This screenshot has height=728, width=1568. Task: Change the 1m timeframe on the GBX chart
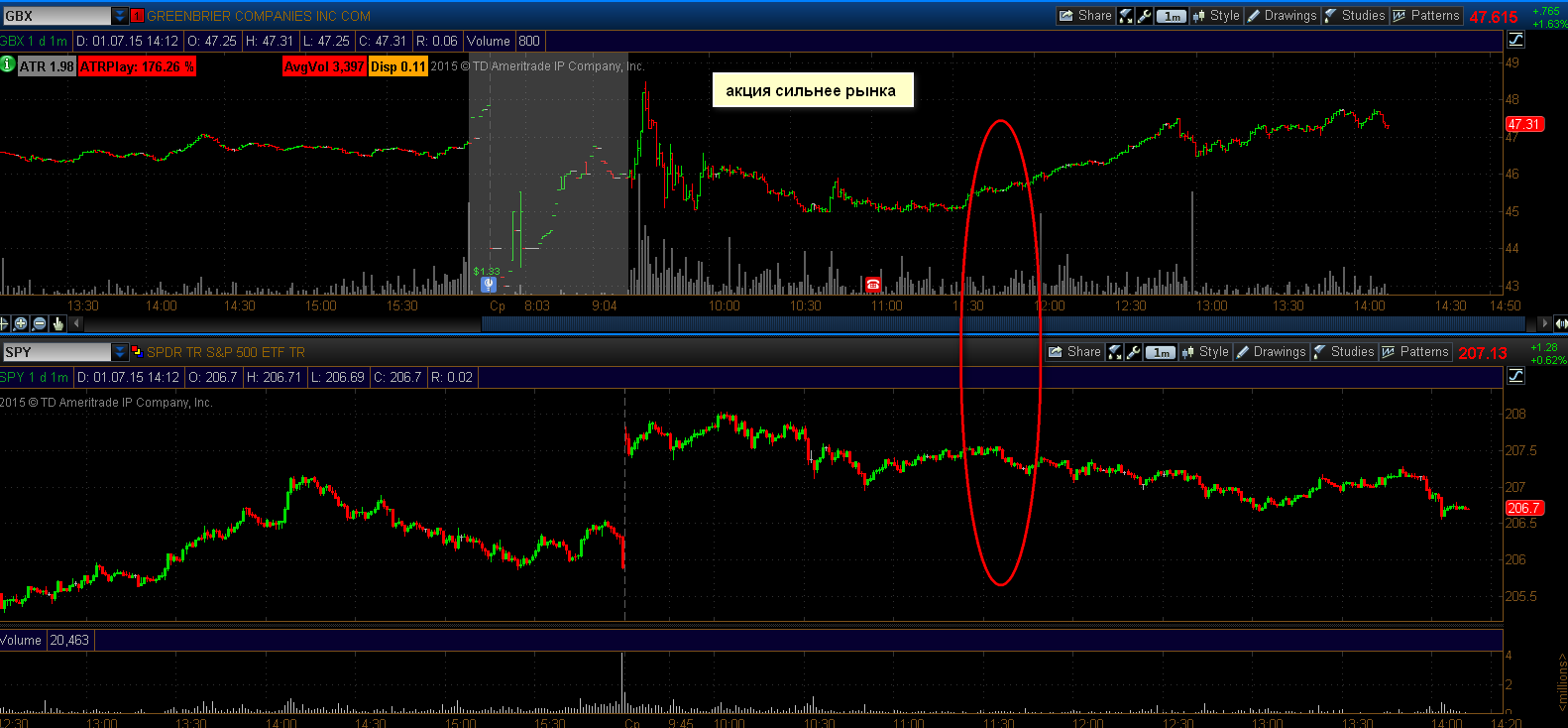click(x=1172, y=16)
